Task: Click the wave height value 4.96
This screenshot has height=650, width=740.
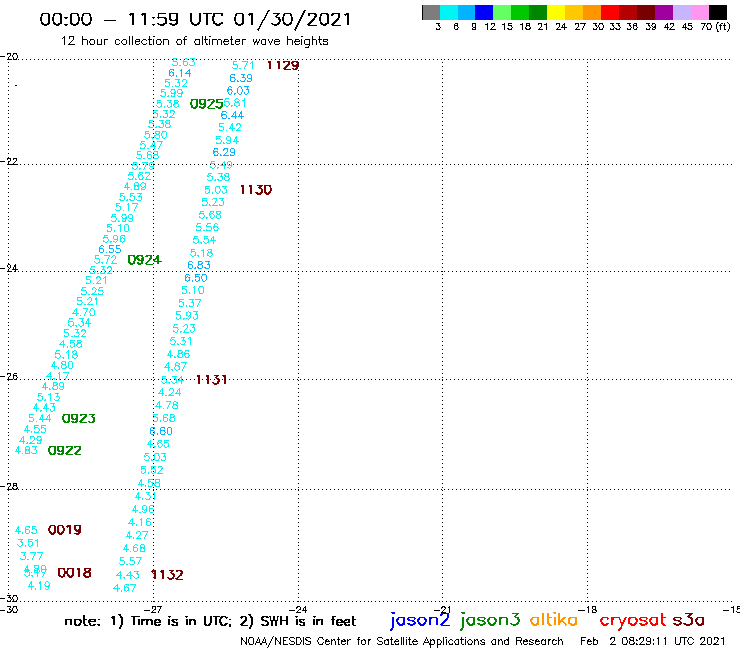Action: (x=143, y=509)
